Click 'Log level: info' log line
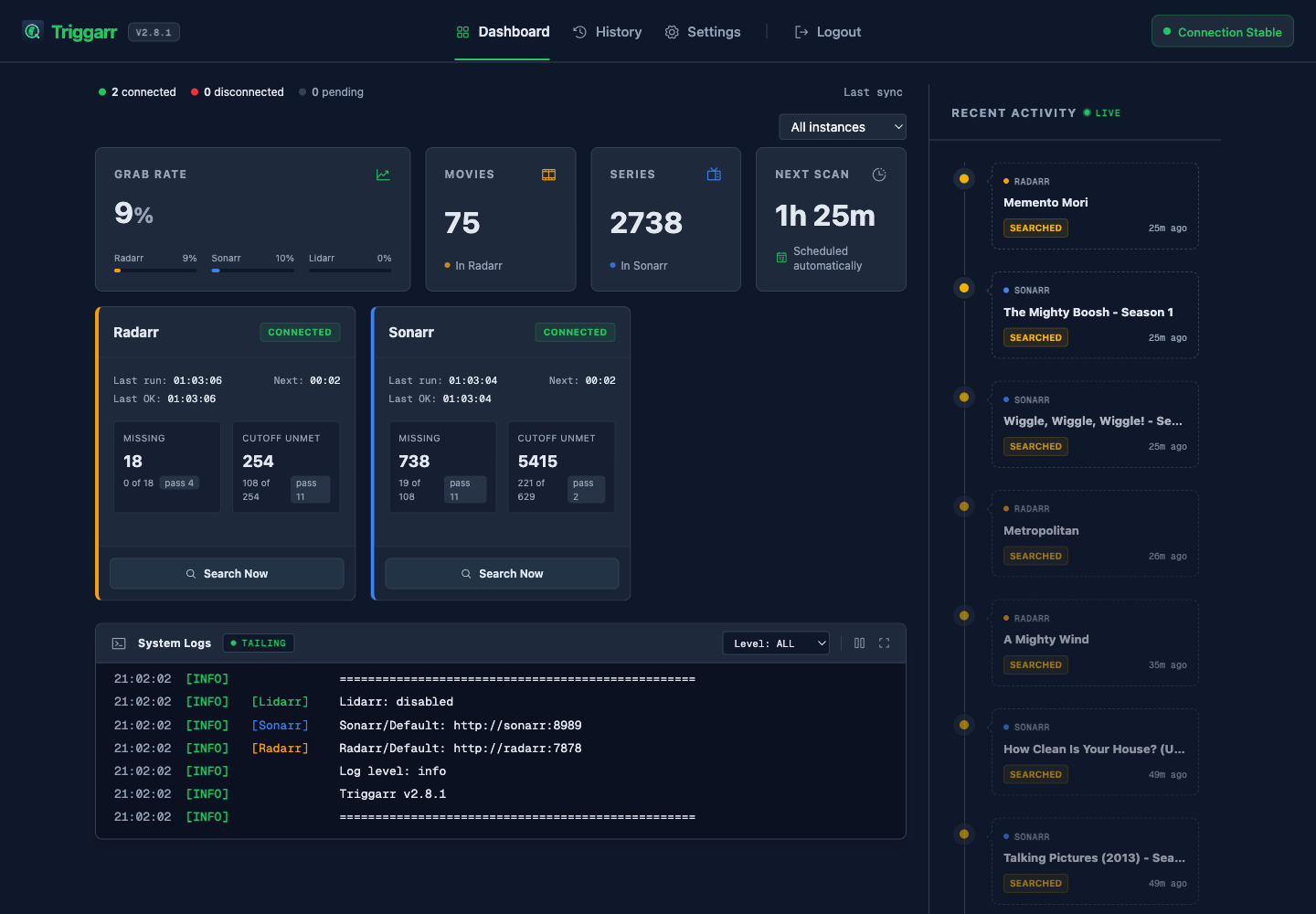Image resolution: width=1316 pixels, height=914 pixels. pyautogui.click(x=393, y=771)
